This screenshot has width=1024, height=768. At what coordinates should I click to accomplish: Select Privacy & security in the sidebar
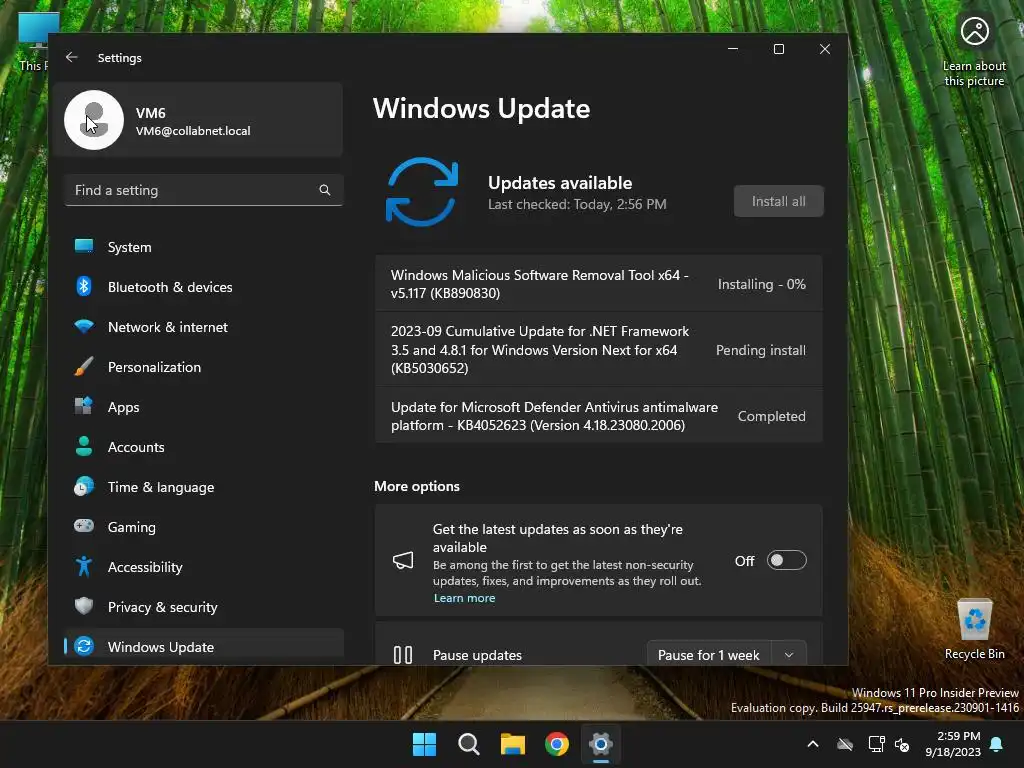pyautogui.click(x=204, y=607)
